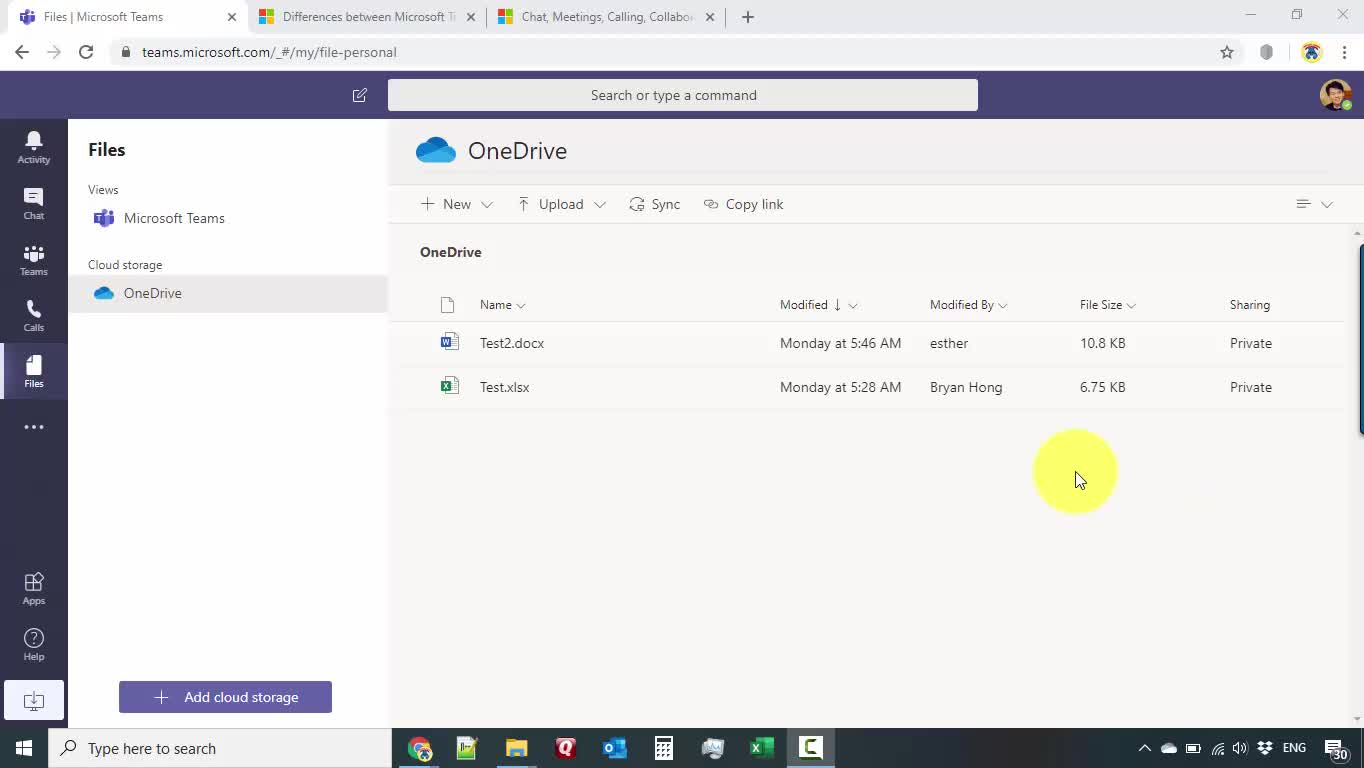
Task: Open the Activity feed in sidebar
Action: 33,147
